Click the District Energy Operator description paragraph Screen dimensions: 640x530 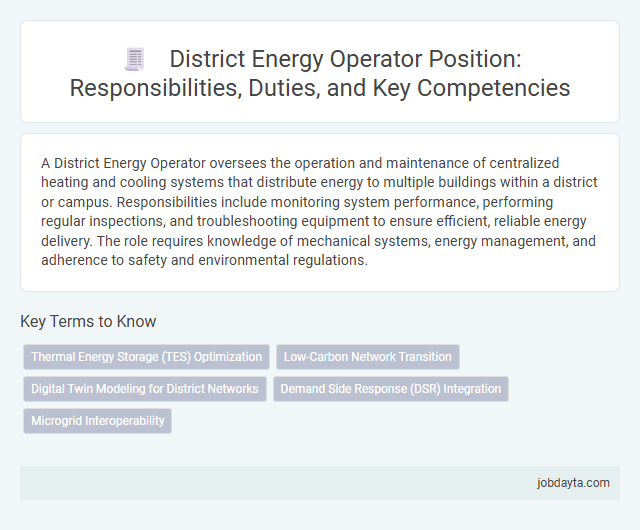pos(320,212)
